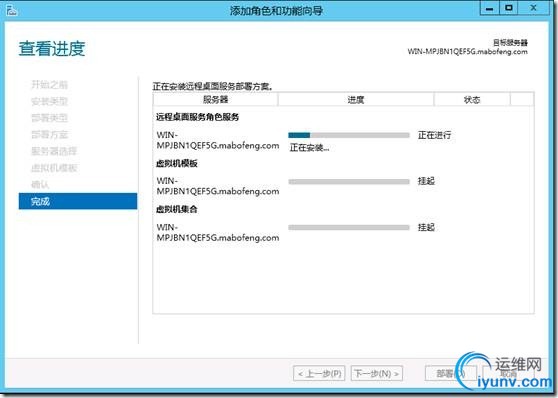558x398 pixels.
Task: Click the 正在进行 status text
Action: pyautogui.click(x=435, y=135)
